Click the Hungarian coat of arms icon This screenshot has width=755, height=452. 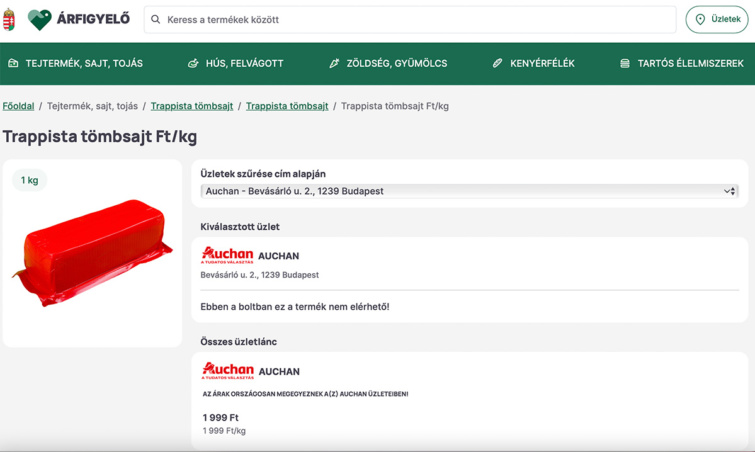[10, 19]
